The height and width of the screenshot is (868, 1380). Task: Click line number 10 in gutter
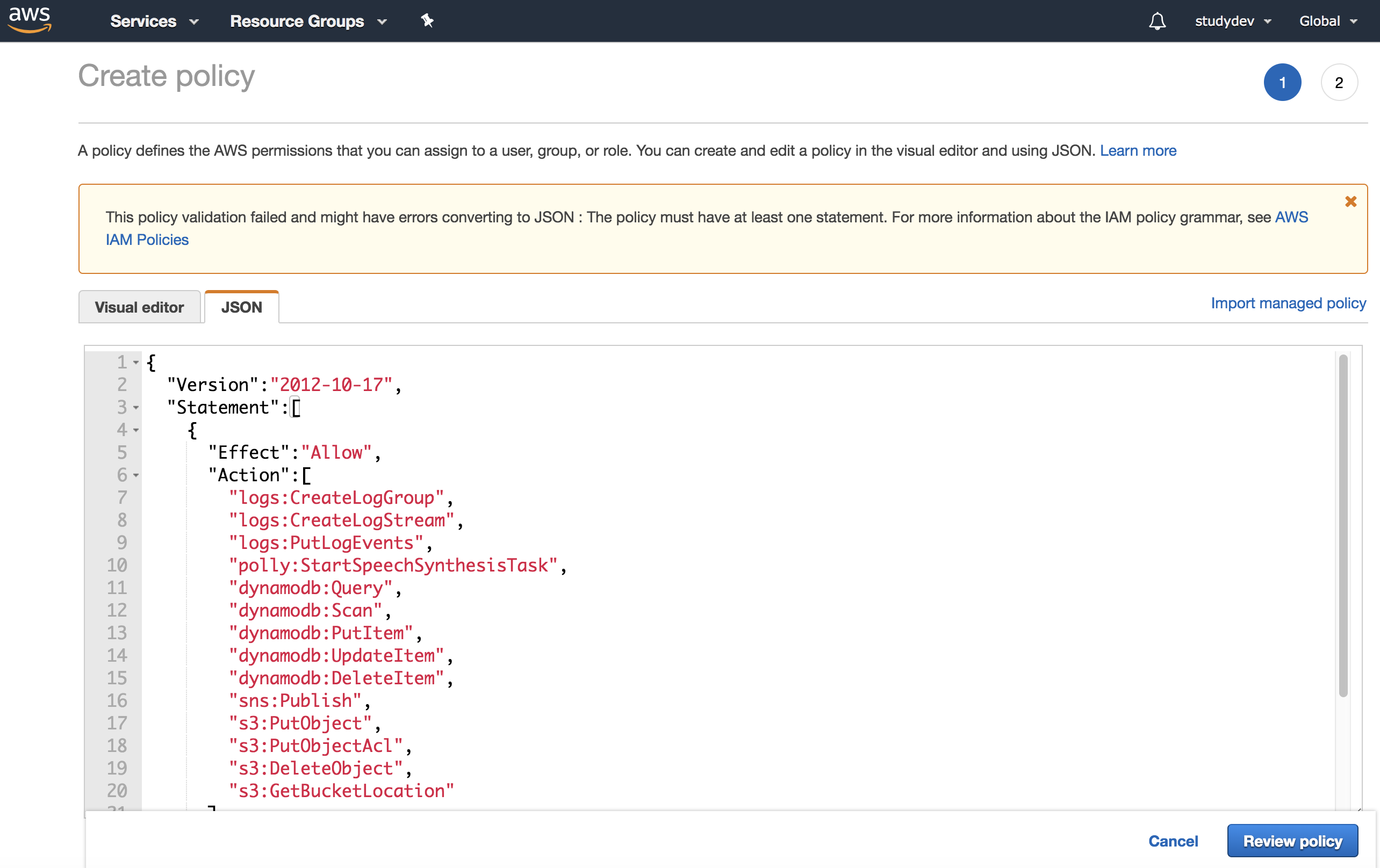117,566
